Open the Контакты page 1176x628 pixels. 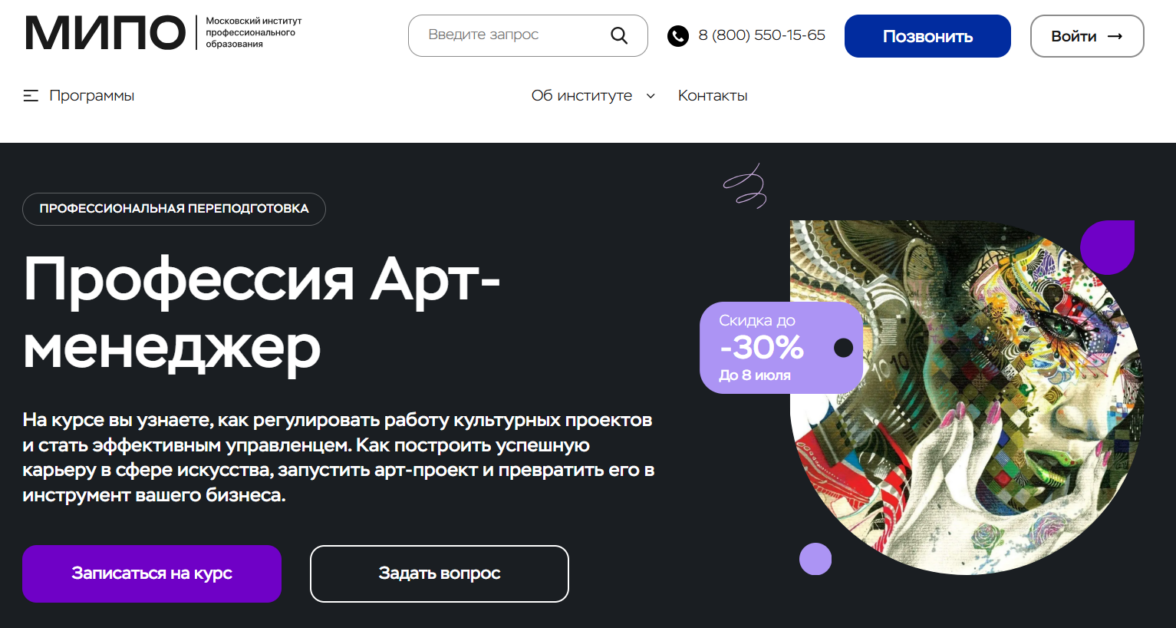(x=712, y=96)
